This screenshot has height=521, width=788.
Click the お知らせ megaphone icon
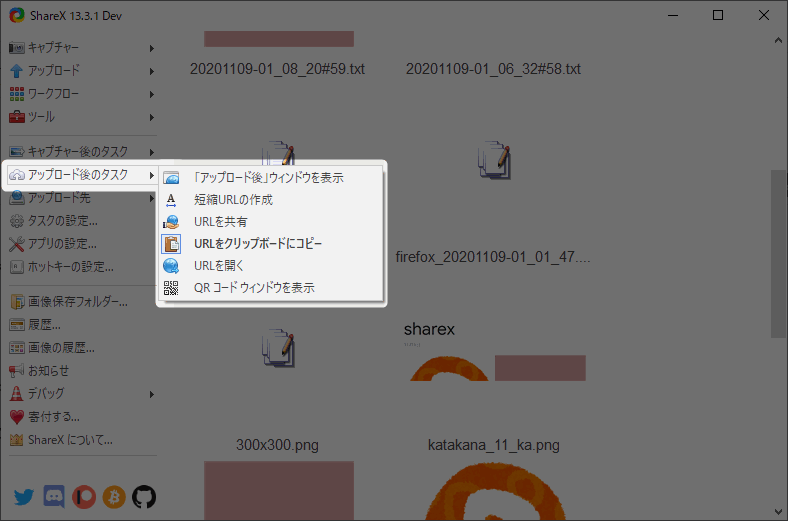17,371
